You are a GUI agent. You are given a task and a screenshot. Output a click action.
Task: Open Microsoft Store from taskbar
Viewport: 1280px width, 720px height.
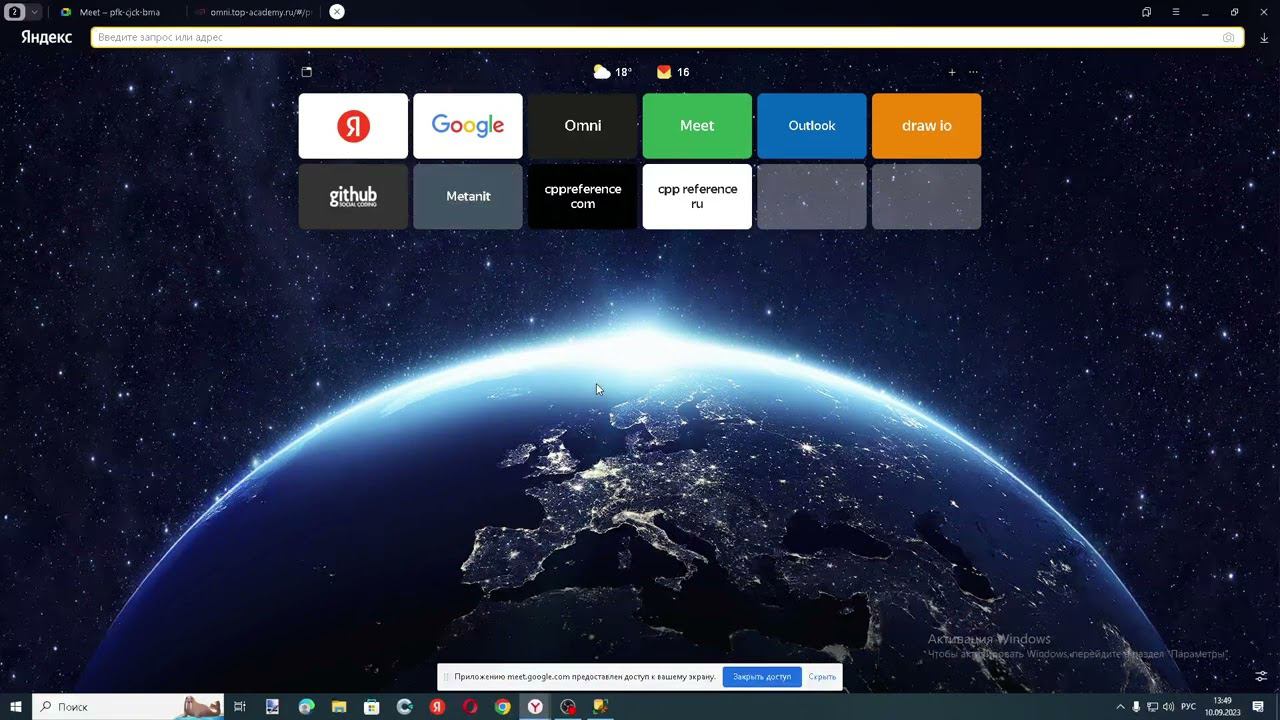click(x=371, y=707)
